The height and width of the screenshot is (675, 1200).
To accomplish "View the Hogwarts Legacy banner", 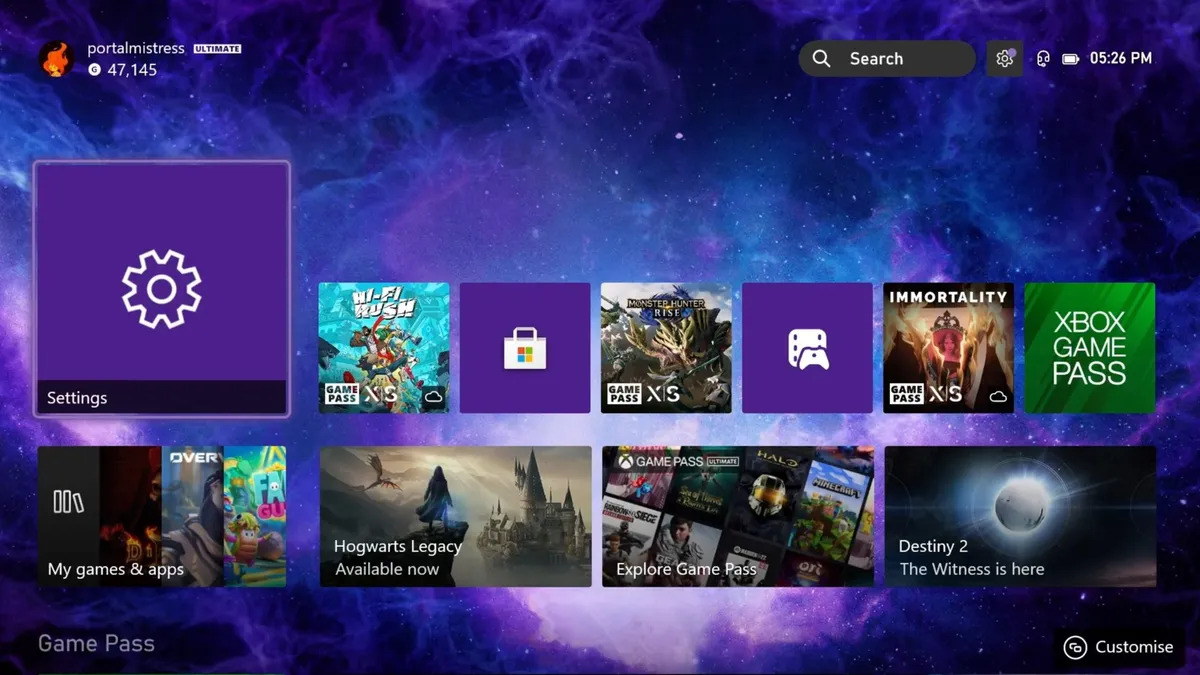I will (455, 515).
